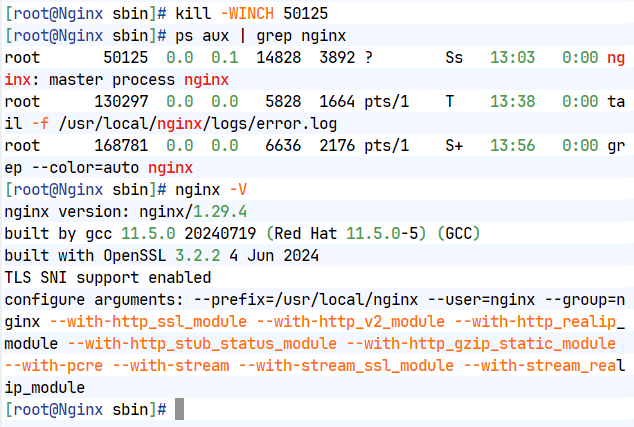This screenshot has height=427, width=634.
Task: Click nginx version number 1.29.4
Action: tap(220, 212)
